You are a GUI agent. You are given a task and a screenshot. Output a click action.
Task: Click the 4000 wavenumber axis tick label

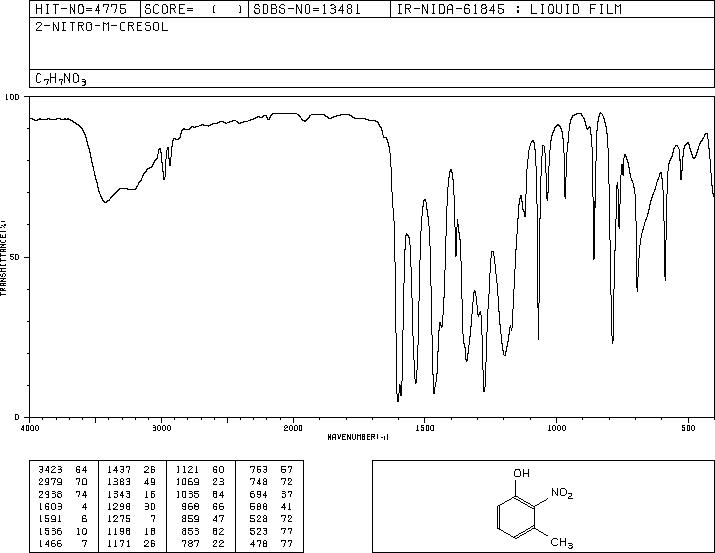tap(30, 428)
